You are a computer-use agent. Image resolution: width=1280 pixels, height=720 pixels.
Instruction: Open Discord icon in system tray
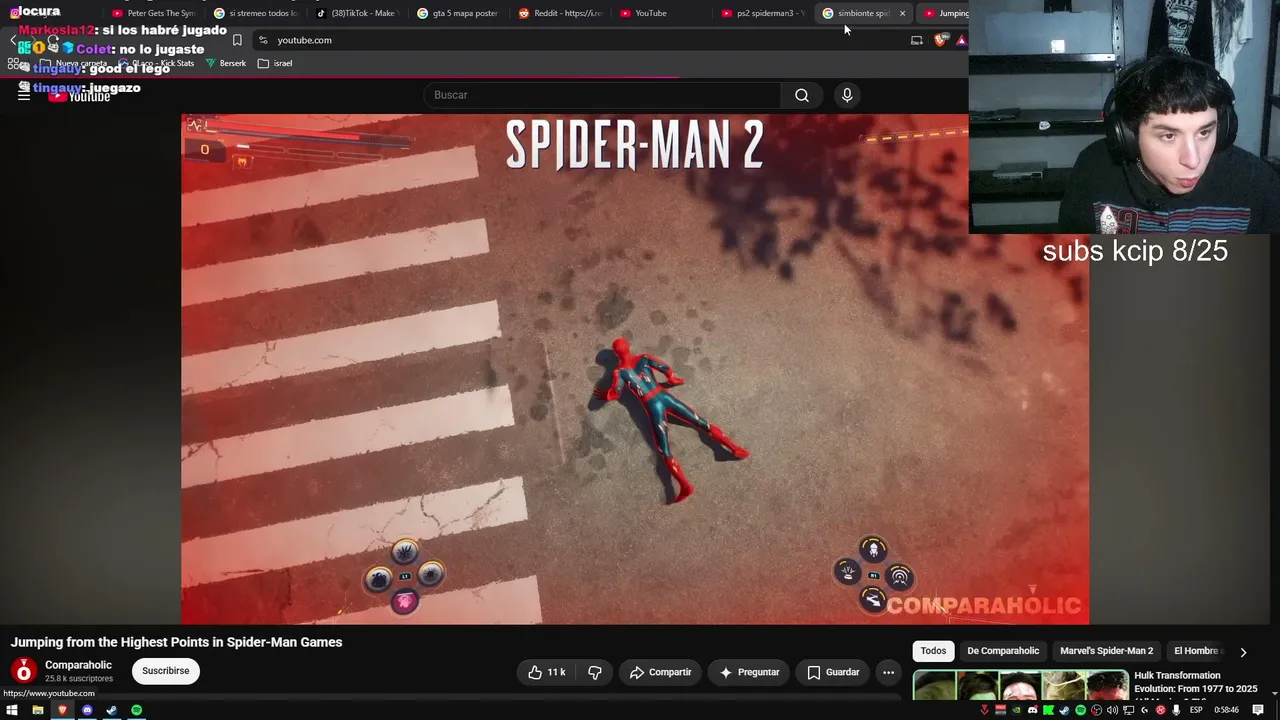pyautogui.click(x=1032, y=710)
